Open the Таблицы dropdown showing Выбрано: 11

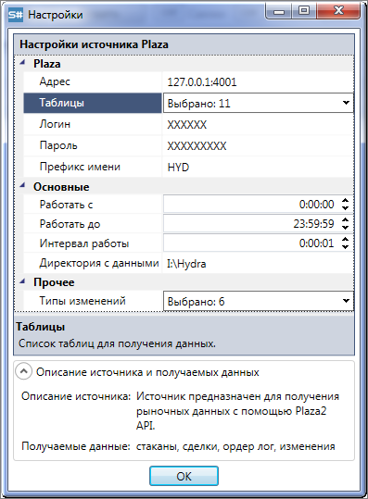258,103
